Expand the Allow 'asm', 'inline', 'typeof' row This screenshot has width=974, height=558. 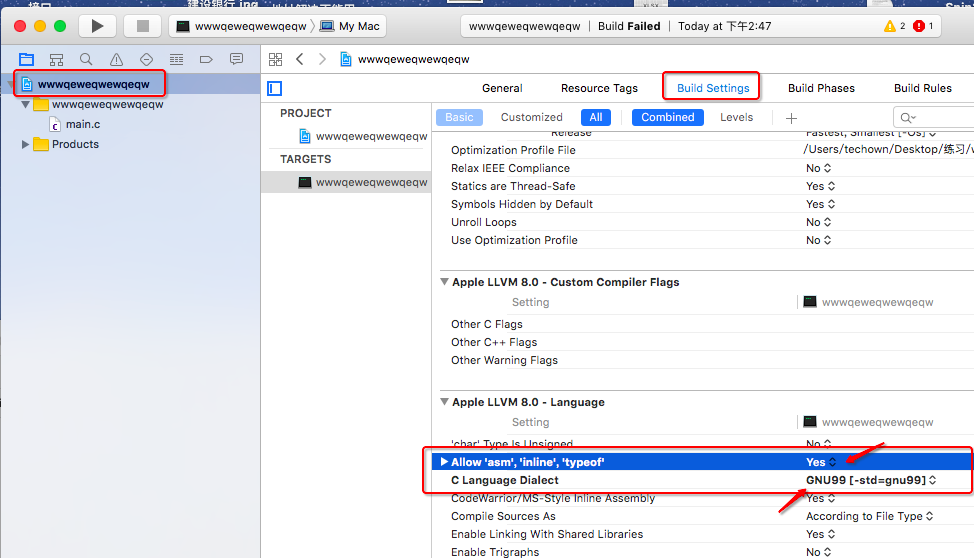click(444, 462)
